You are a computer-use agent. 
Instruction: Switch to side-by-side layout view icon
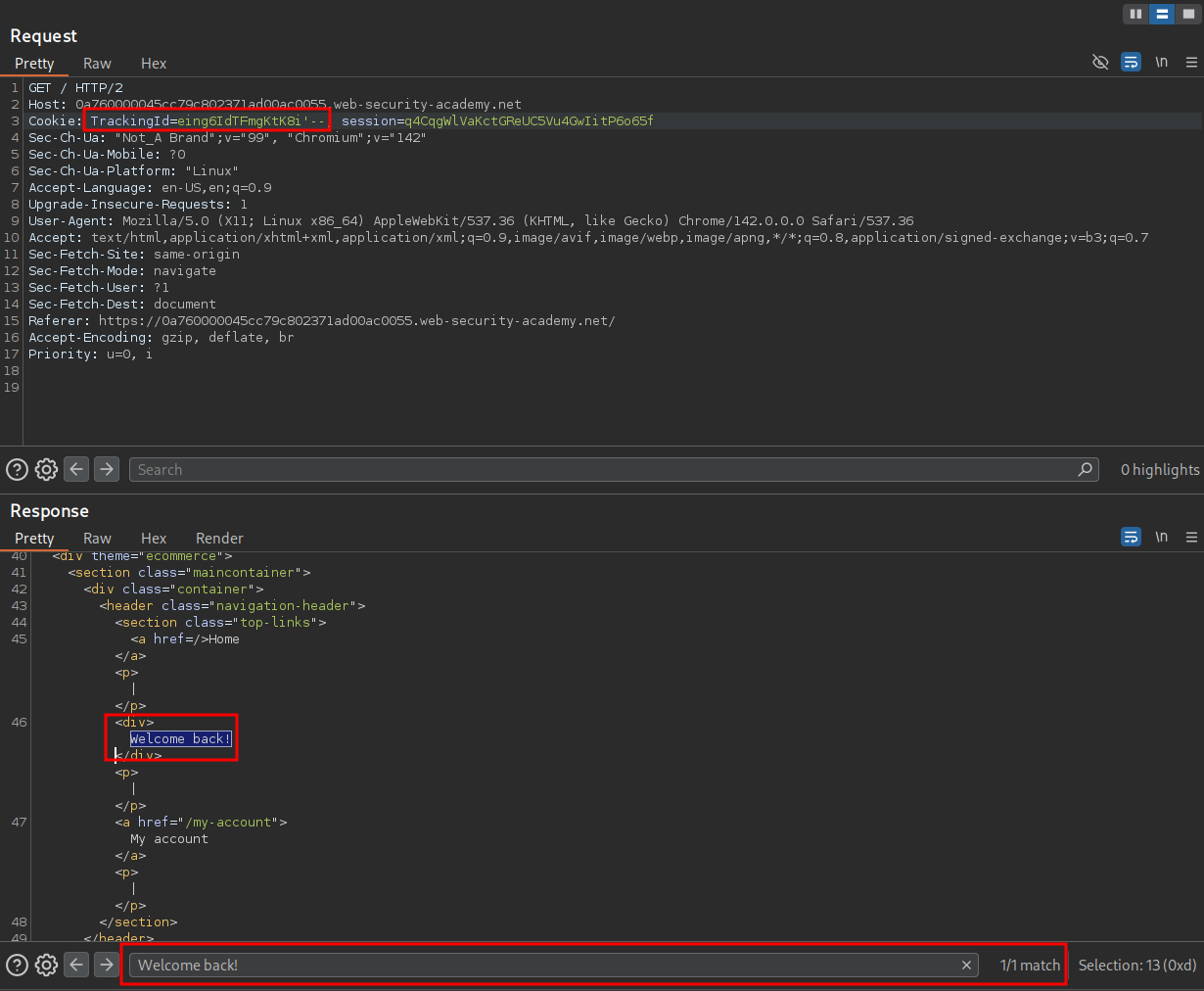click(x=1135, y=14)
